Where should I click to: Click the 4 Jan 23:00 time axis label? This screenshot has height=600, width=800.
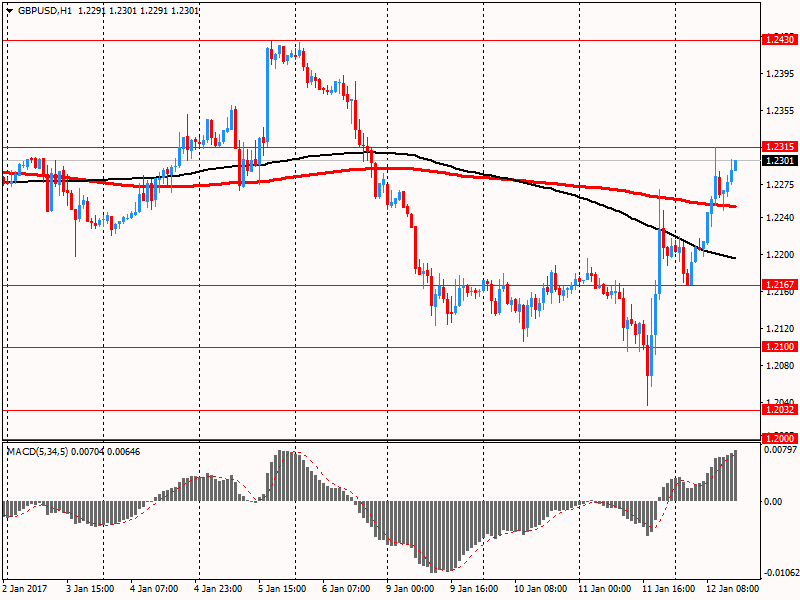click(218, 589)
